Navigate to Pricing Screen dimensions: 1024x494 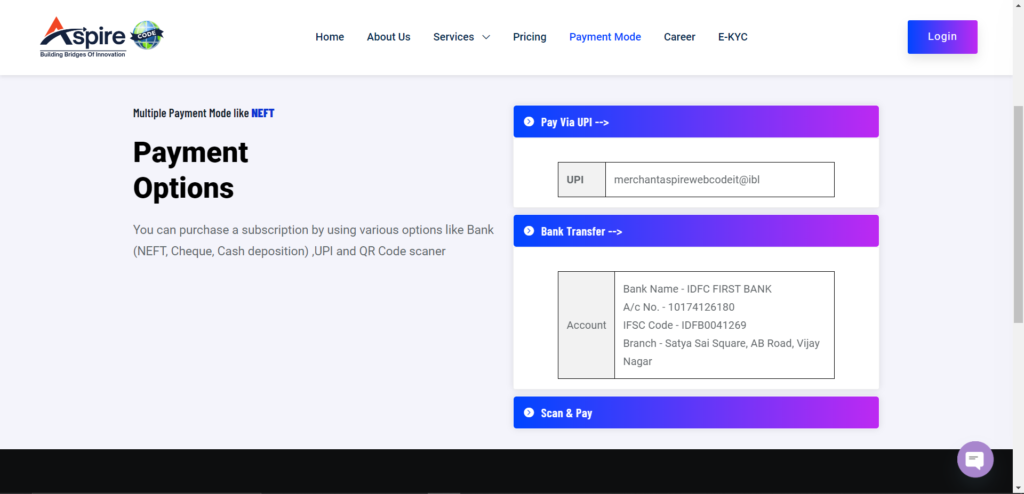(530, 37)
